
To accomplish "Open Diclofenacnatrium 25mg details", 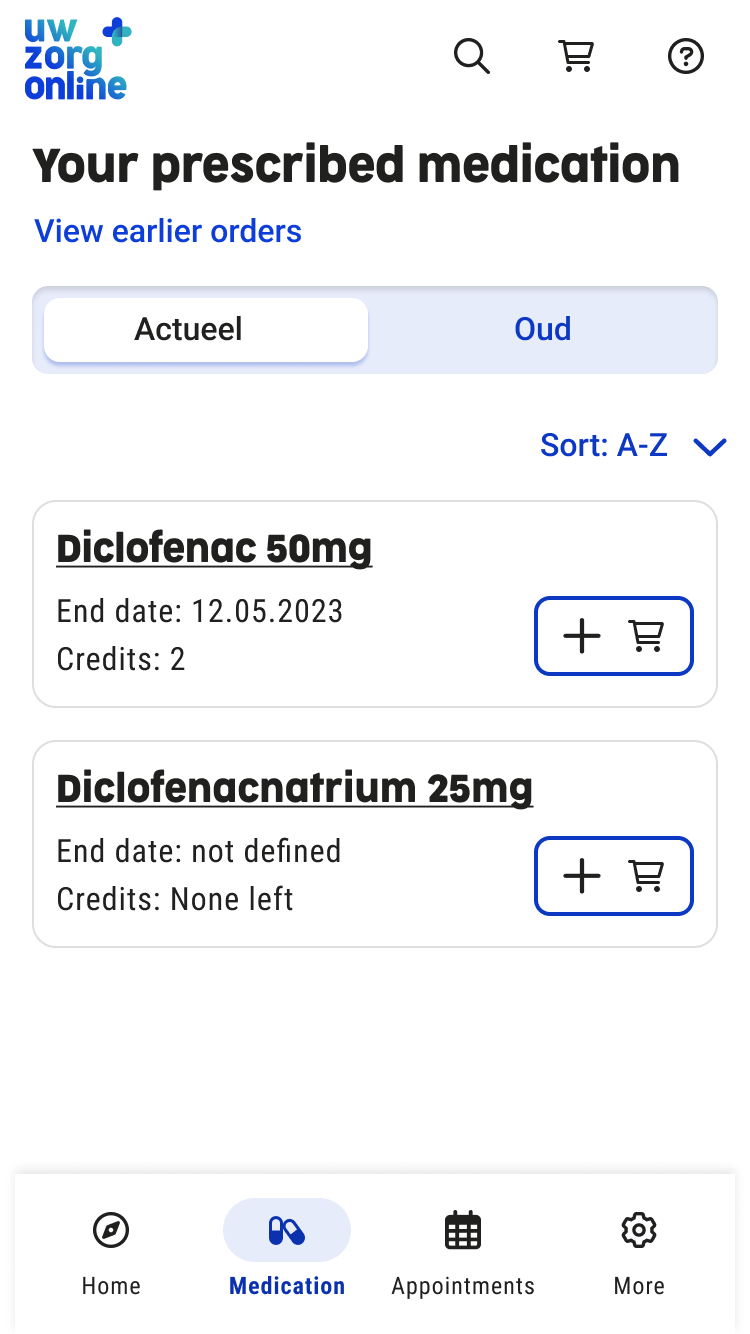I will [294, 788].
